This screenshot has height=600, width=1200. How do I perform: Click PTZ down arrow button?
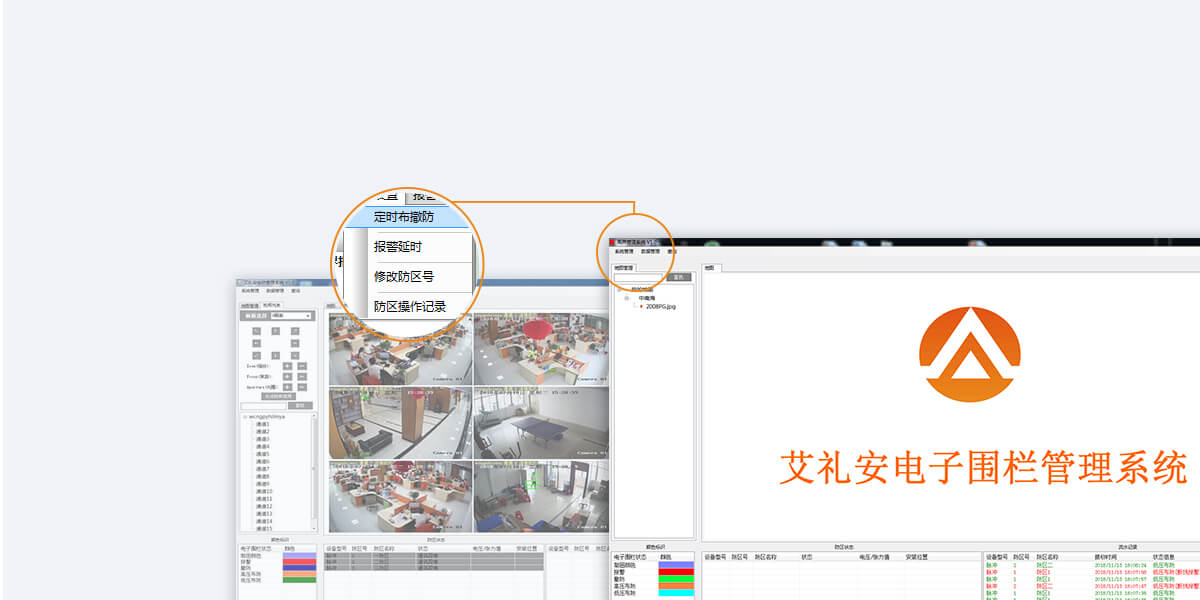(275, 355)
